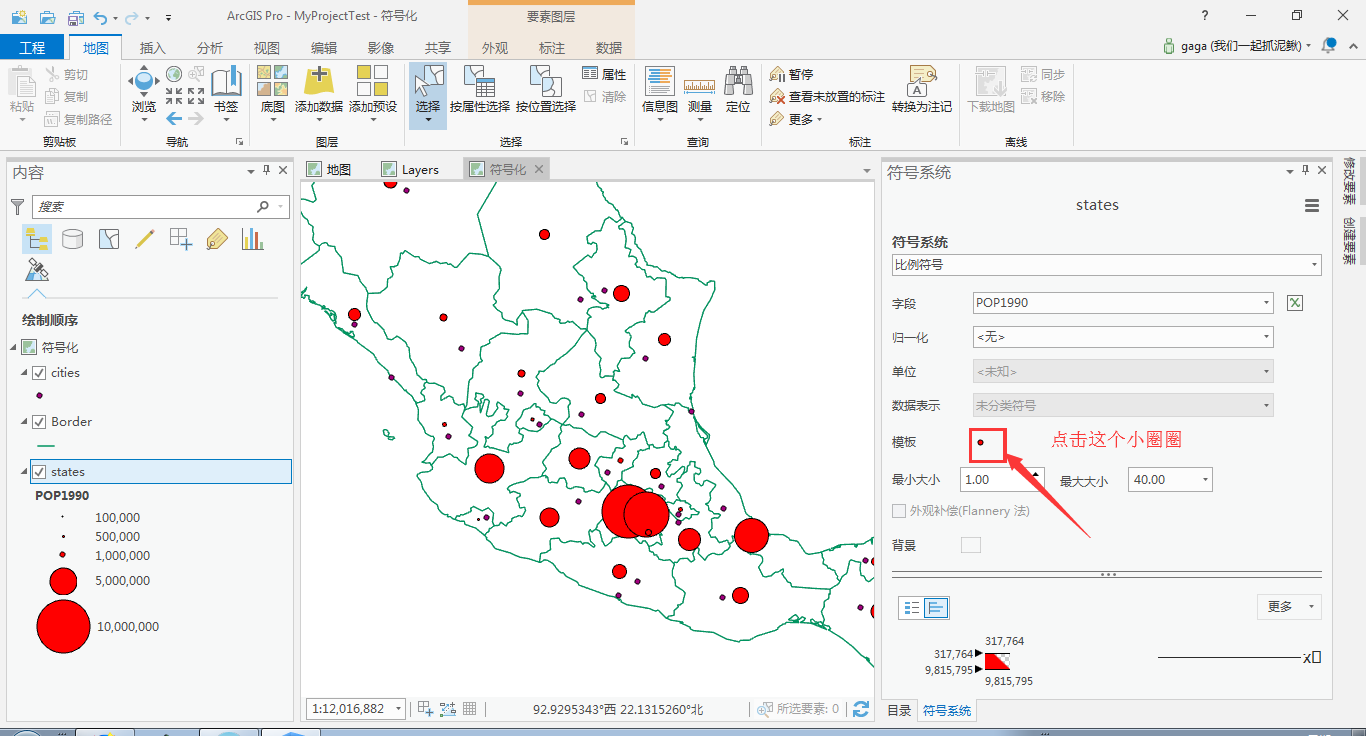The width and height of the screenshot is (1366, 736).
Task: Click the 背景 color swatch
Action: (971, 545)
